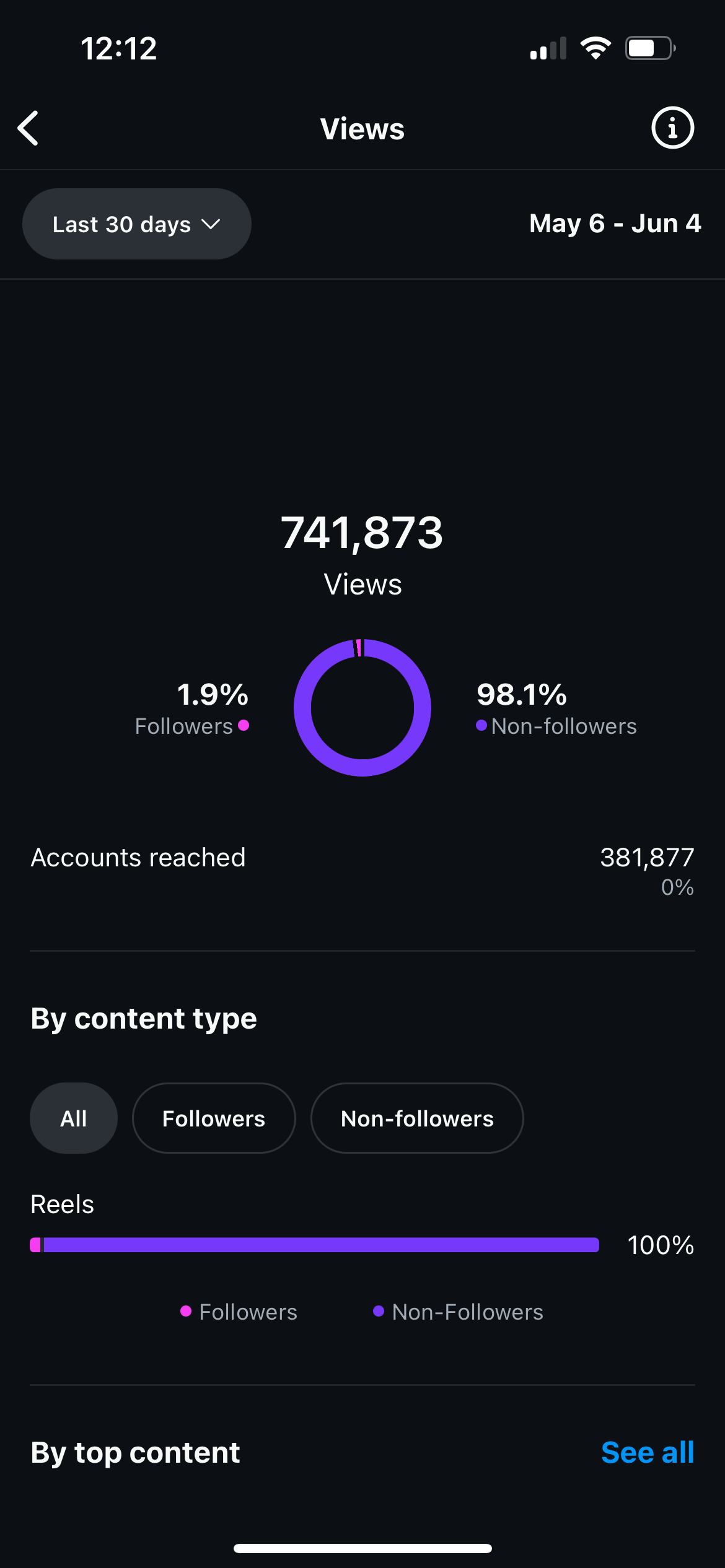Tap the Non-Followers legend item under Reels

click(x=458, y=1312)
